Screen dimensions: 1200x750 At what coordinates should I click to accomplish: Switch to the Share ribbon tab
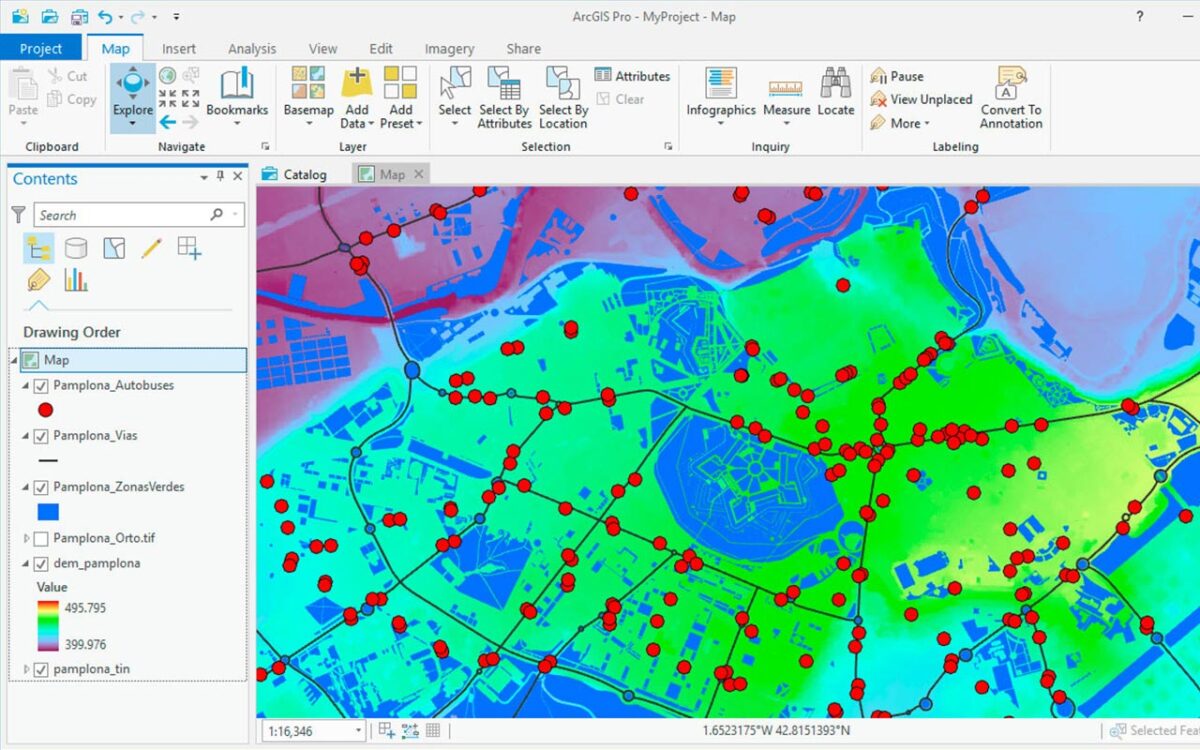(x=523, y=48)
